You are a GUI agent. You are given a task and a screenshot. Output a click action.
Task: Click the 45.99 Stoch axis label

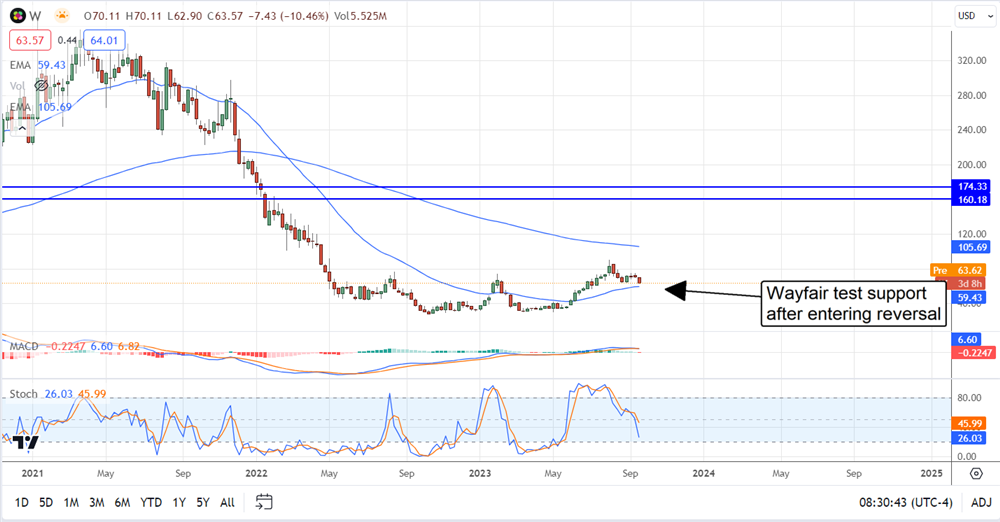tap(969, 424)
